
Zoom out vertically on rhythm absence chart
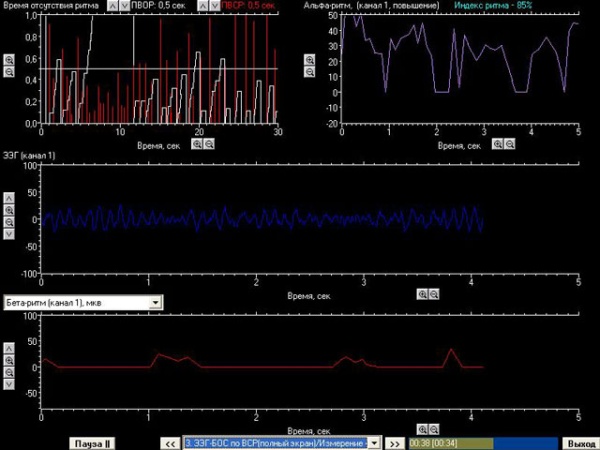point(10,72)
